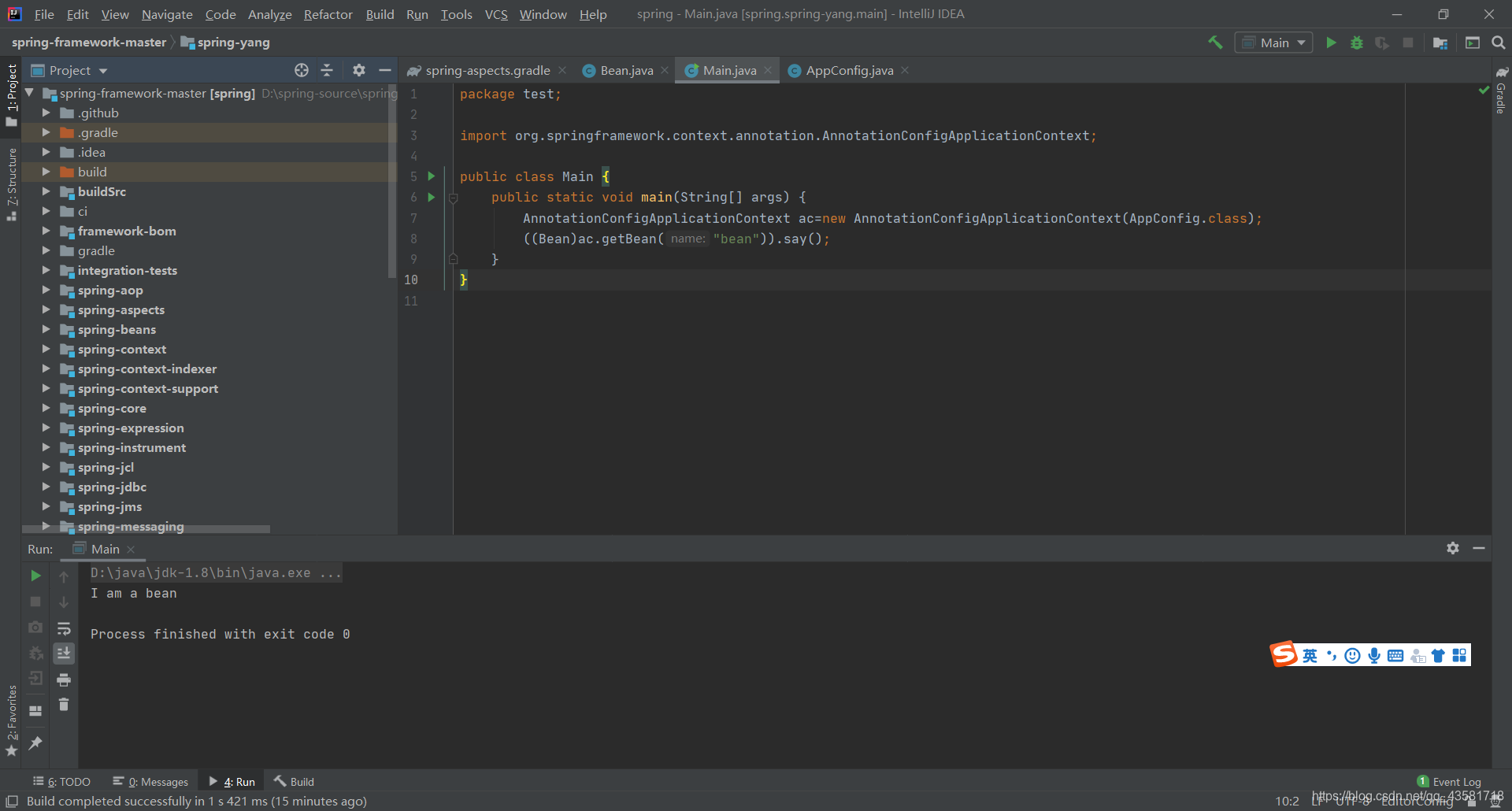Switch to the AppConfig.java tab
This screenshot has width=1512, height=811.
(x=849, y=70)
